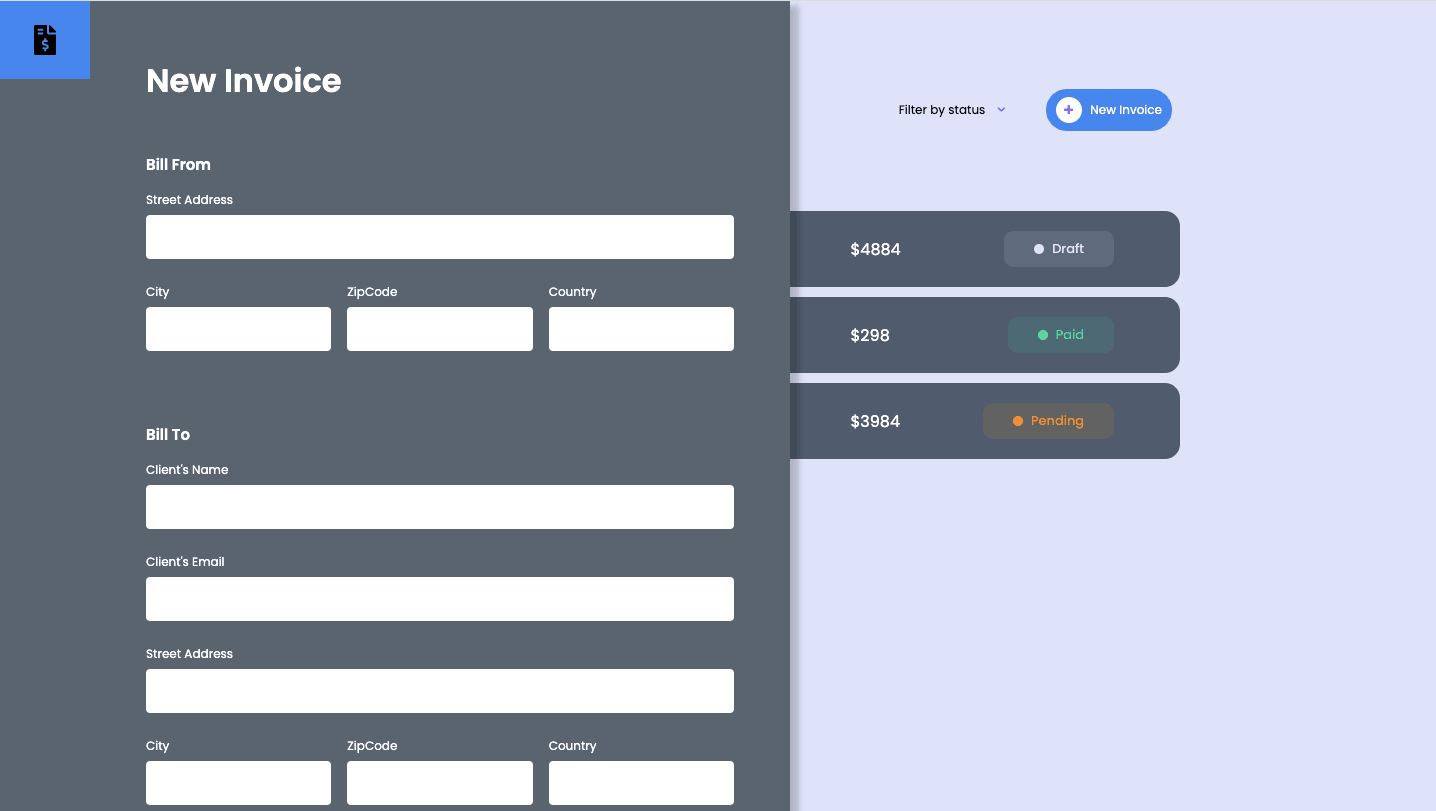The width and height of the screenshot is (1436, 811).
Task: Click the plus icon in New Invoice button
Action: 1068,110
